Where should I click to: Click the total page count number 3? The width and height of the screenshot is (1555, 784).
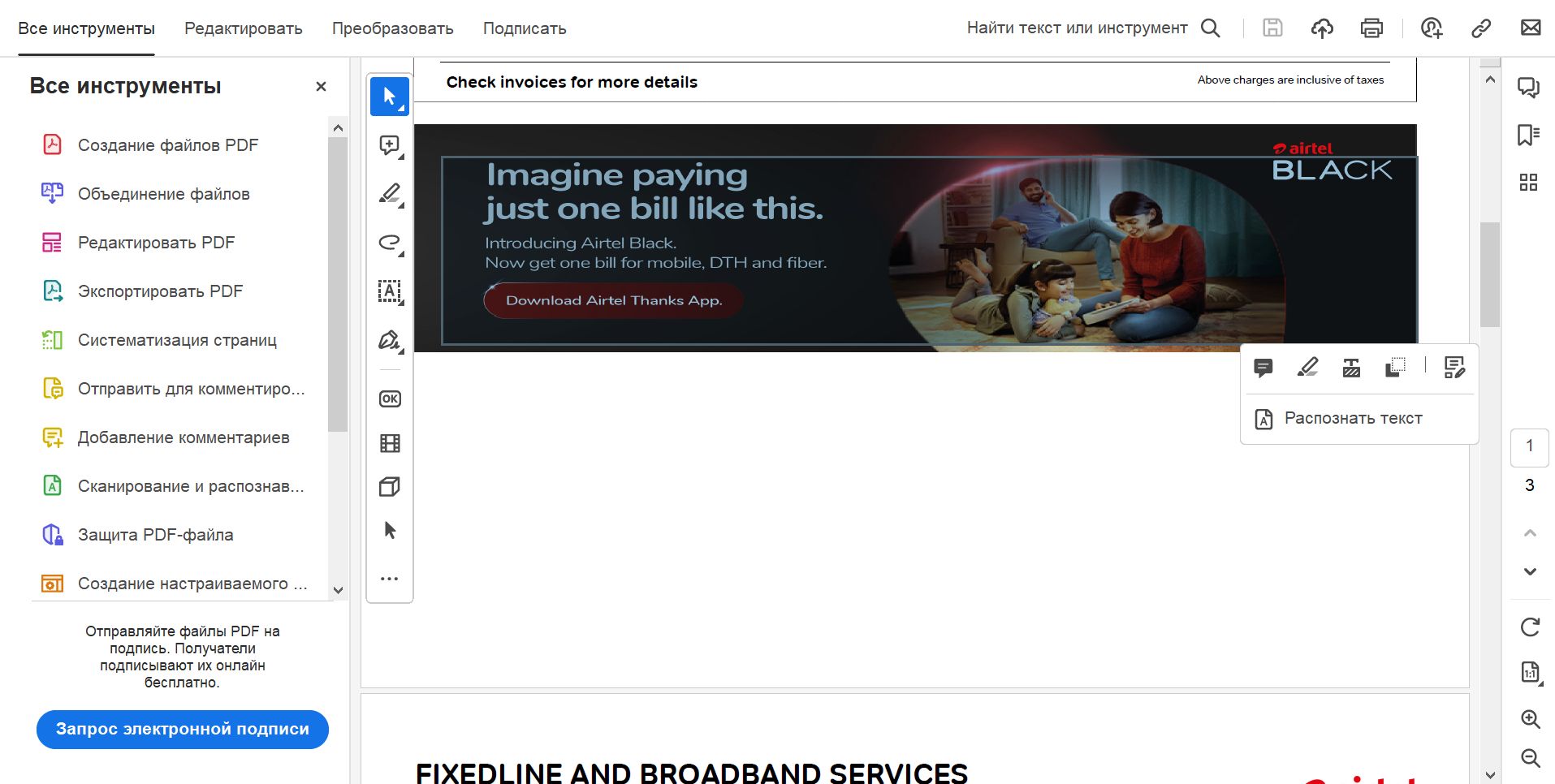tap(1530, 485)
